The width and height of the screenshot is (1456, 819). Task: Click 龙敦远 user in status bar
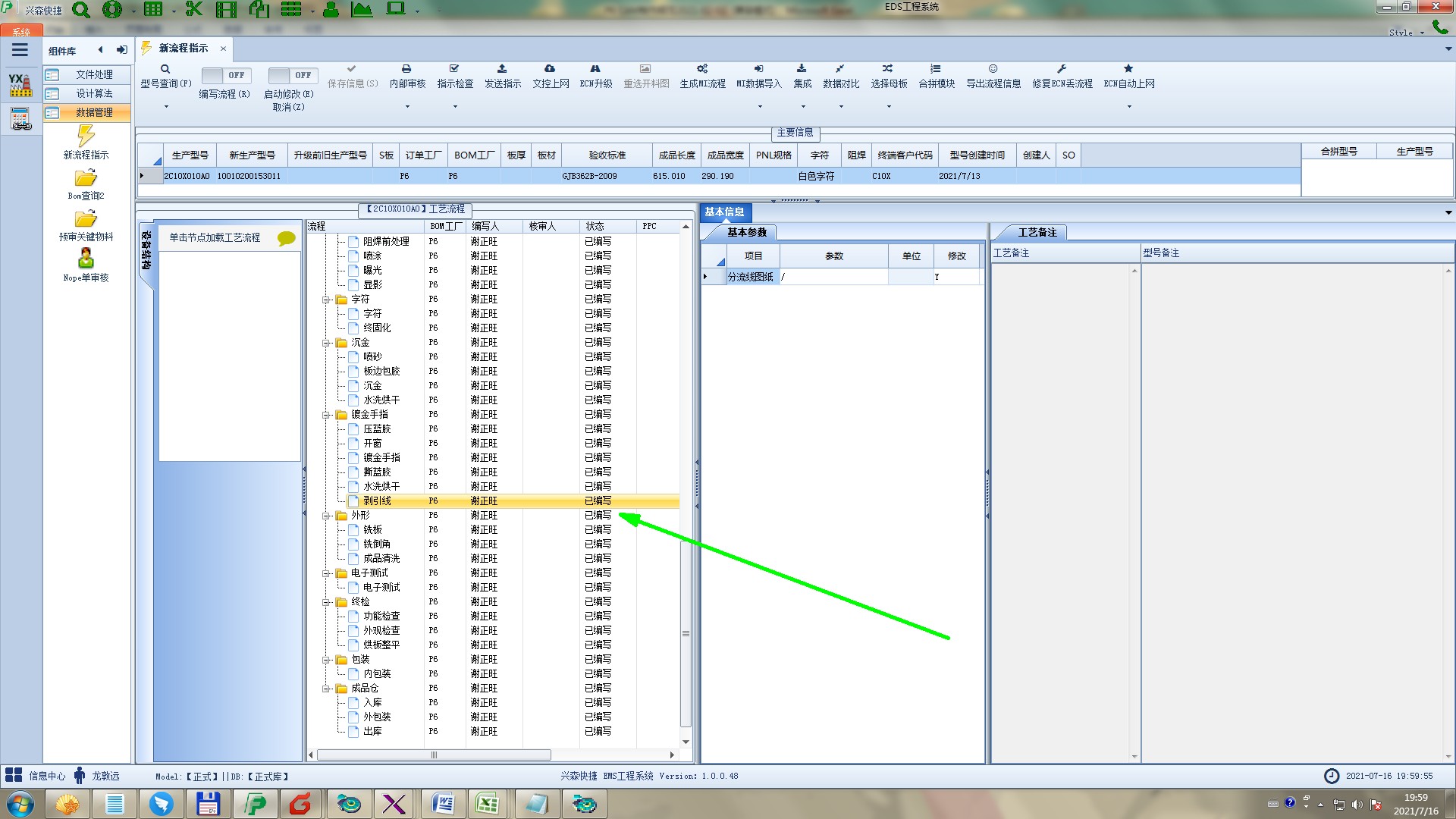click(96, 776)
